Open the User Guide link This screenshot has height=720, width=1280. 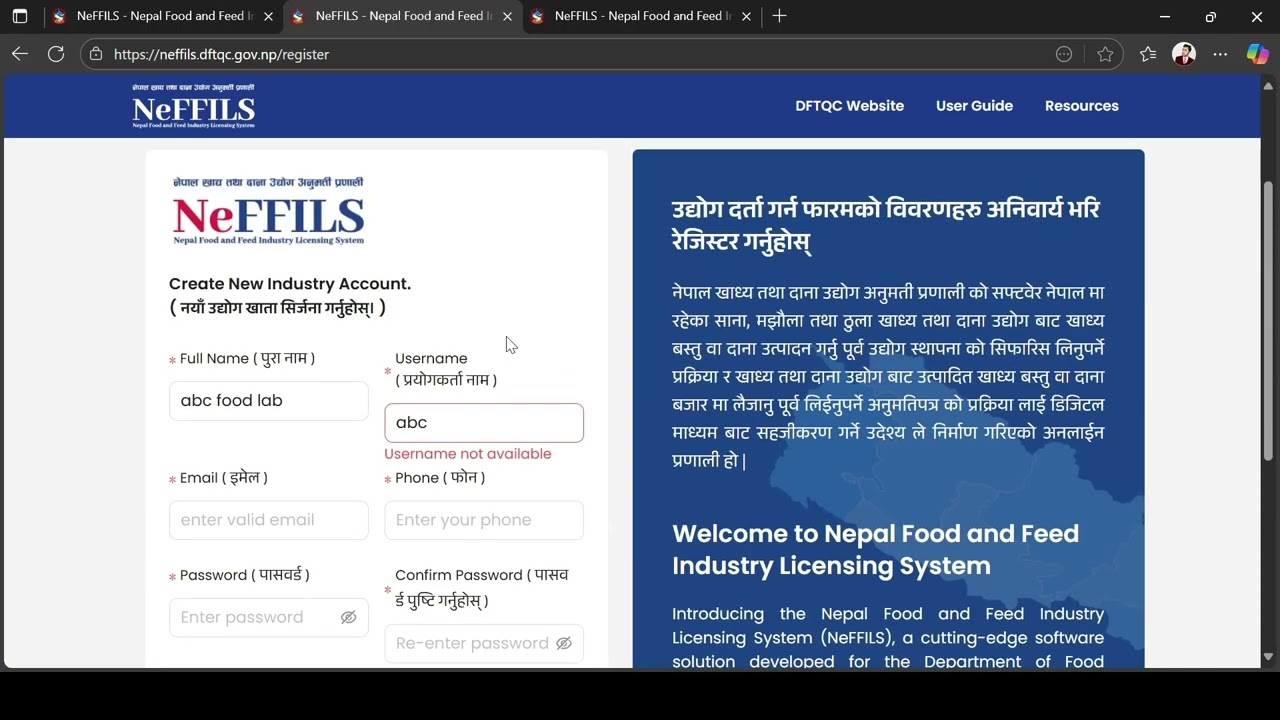point(974,106)
